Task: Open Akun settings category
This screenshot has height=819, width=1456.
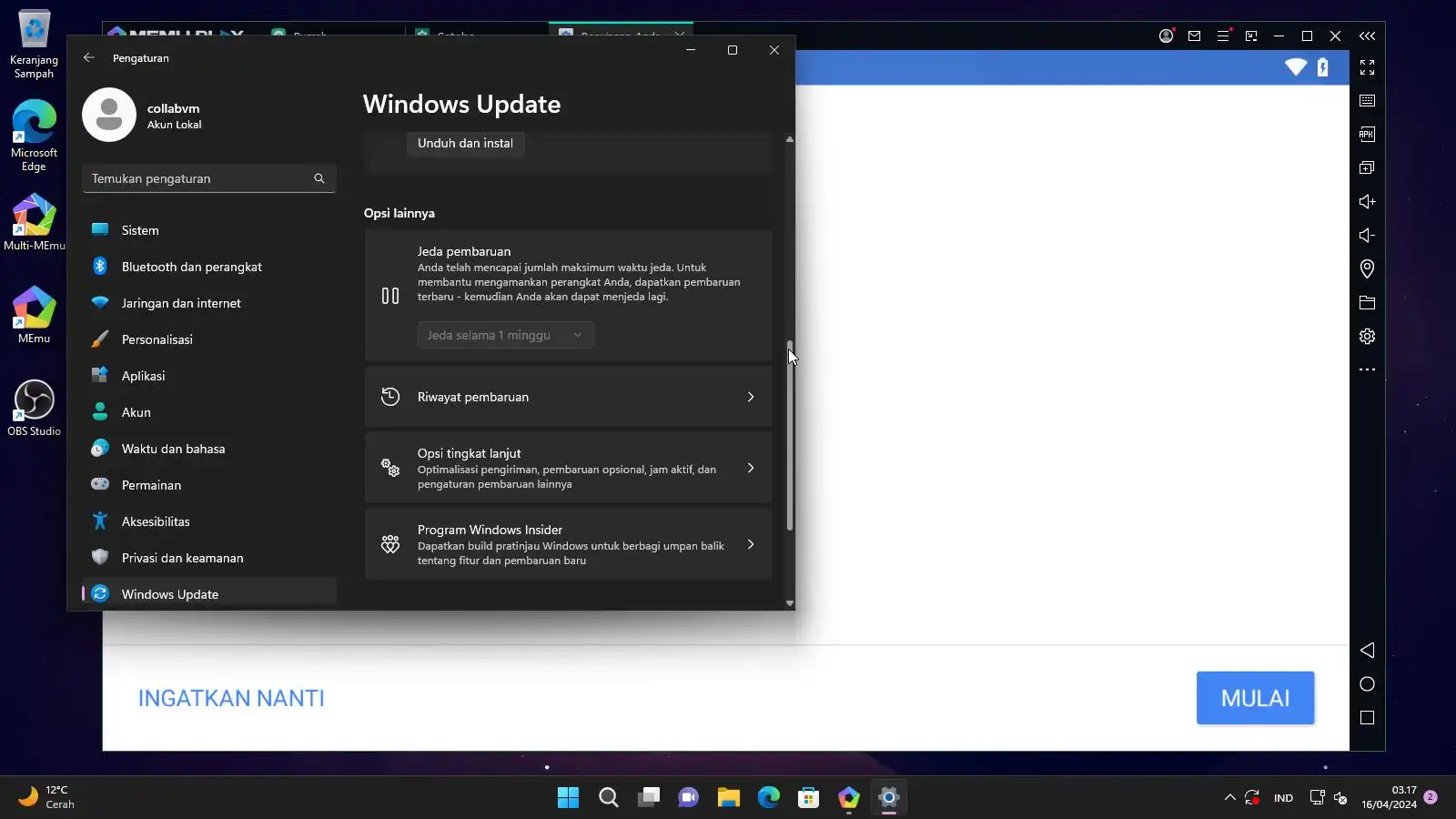Action: click(209, 412)
